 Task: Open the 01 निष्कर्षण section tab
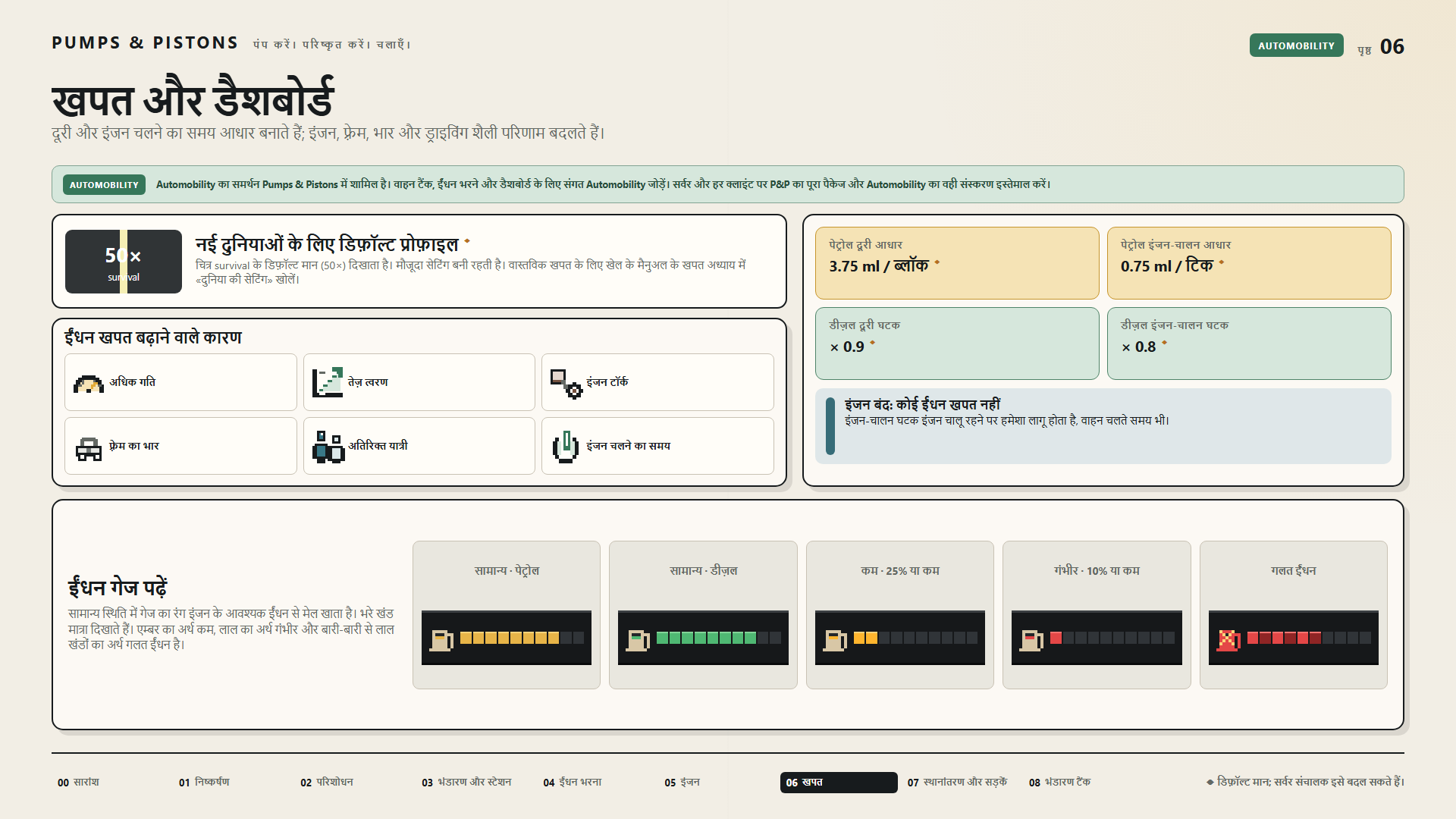tap(204, 782)
